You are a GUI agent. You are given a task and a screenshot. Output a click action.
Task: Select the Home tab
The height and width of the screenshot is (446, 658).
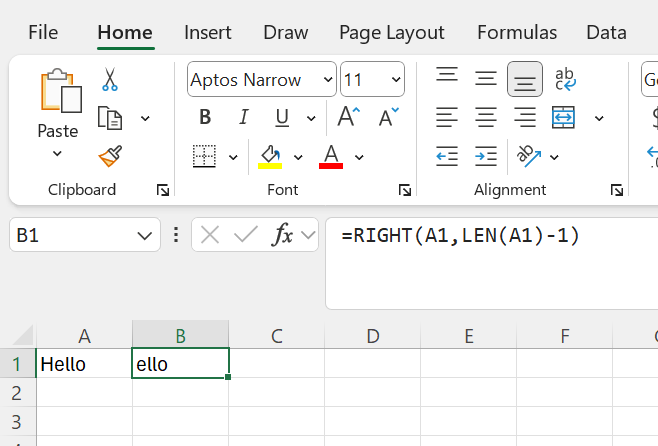point(125,33)
